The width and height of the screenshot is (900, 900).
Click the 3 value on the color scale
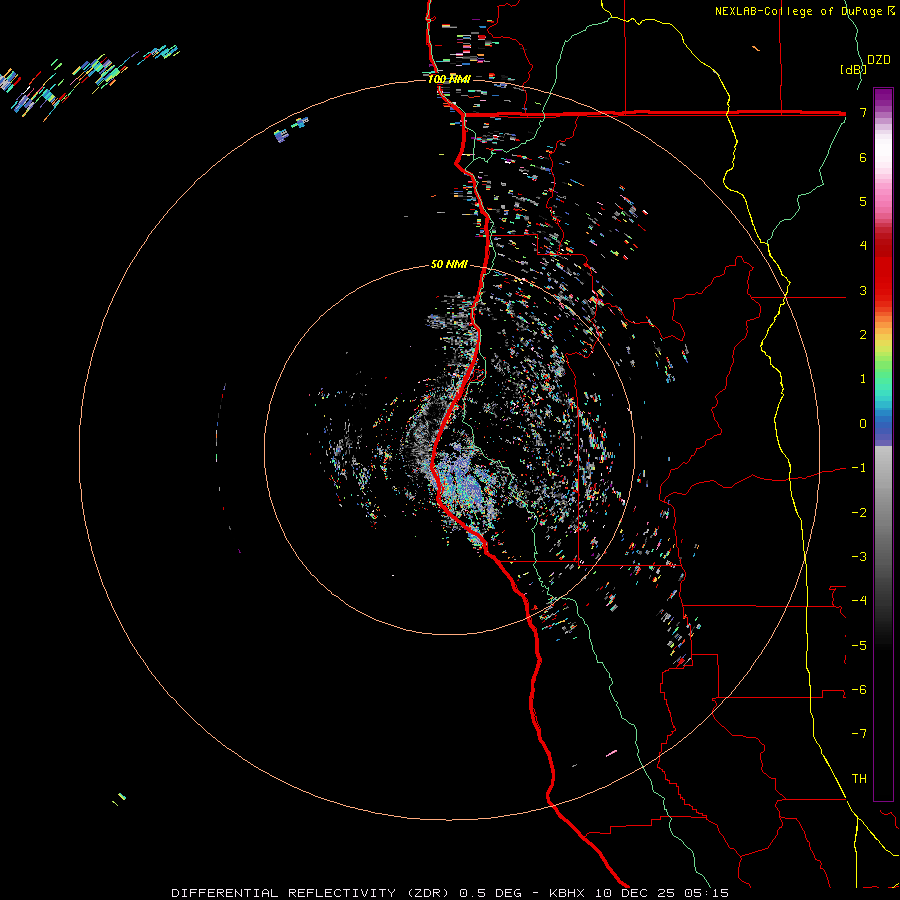point(863,290)
